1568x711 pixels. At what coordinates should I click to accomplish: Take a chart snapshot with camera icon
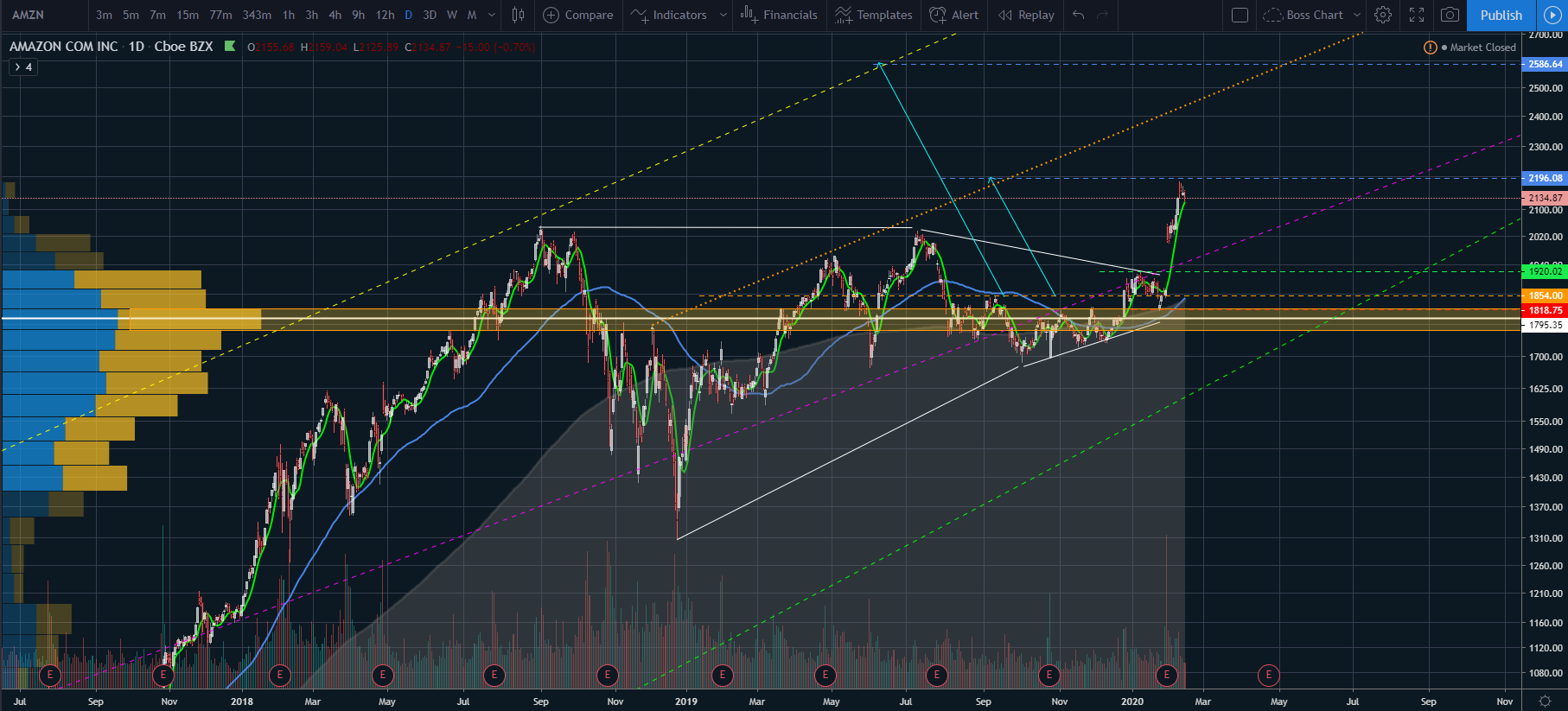[x=1450, y=15]
